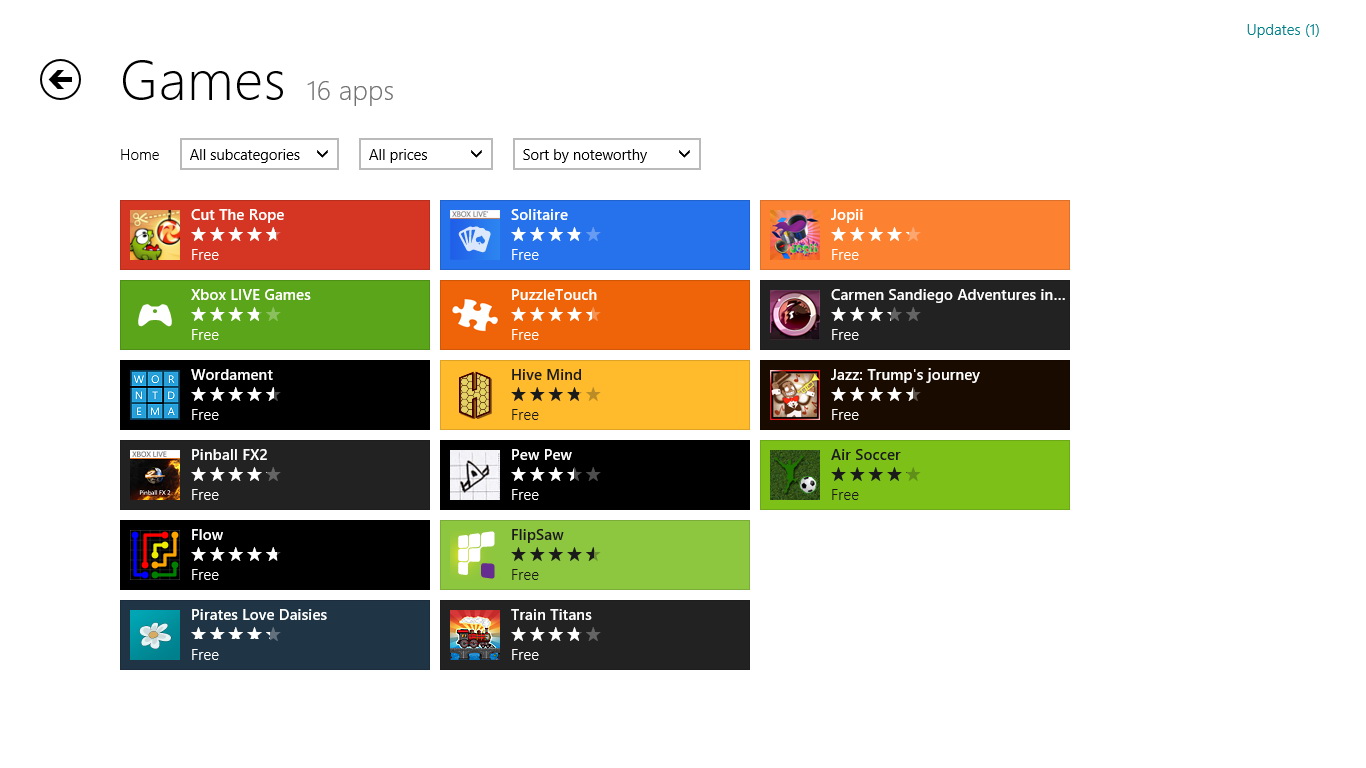Click the Air Soccer title text
Image resolution: width=1366 pixels, height=768 pixels.
pos(866,455)
